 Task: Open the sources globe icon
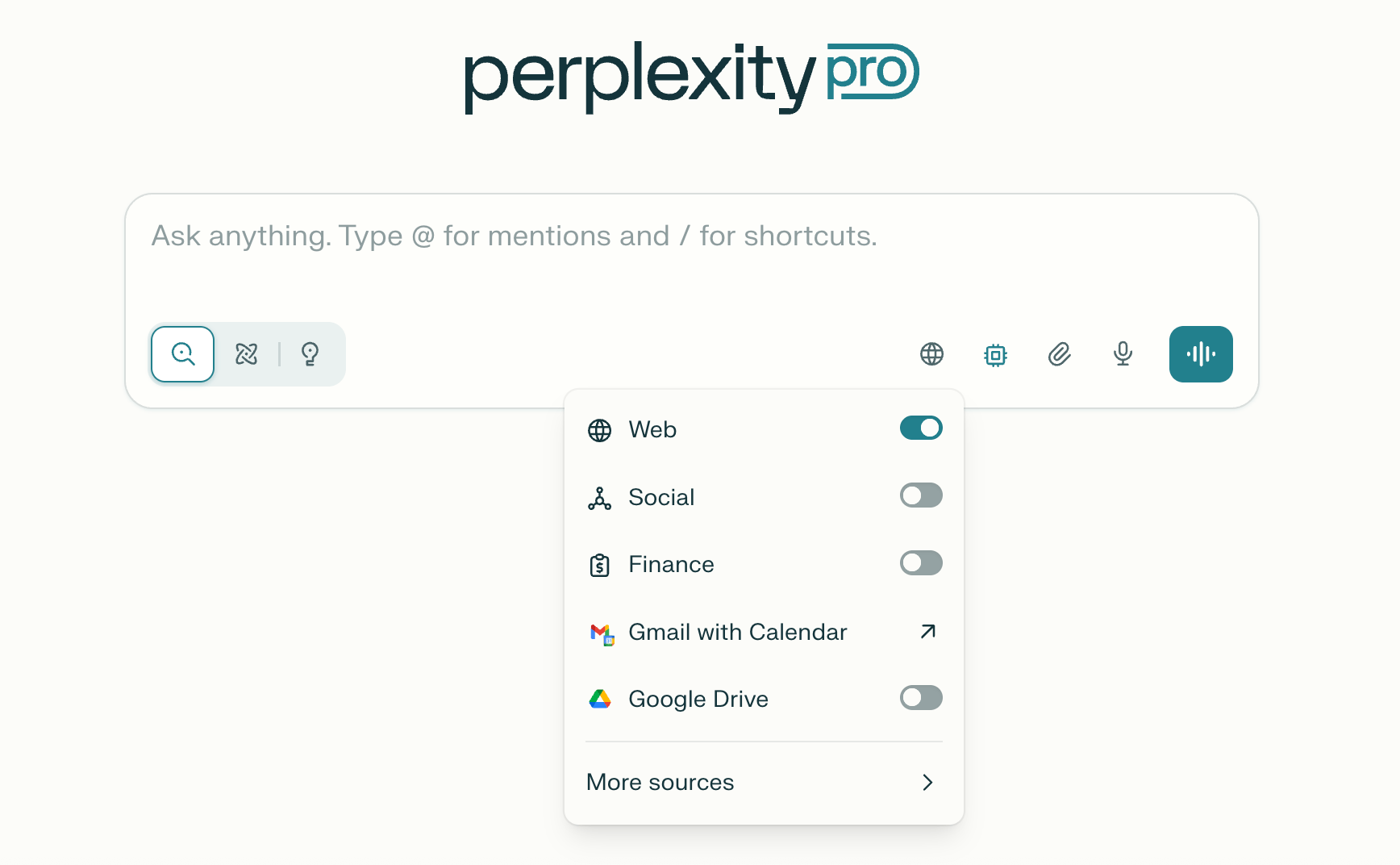(x=931, y=354)
